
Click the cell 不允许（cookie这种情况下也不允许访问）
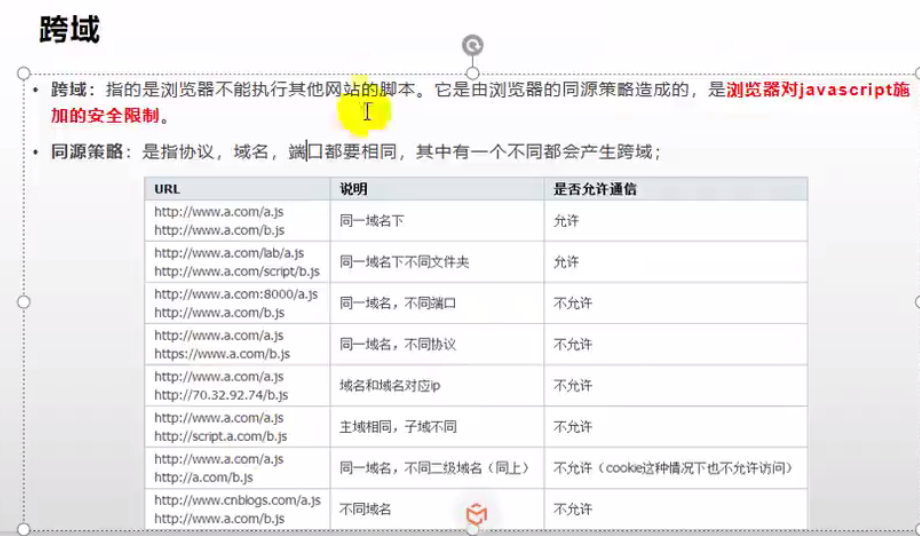pos(674,467)
